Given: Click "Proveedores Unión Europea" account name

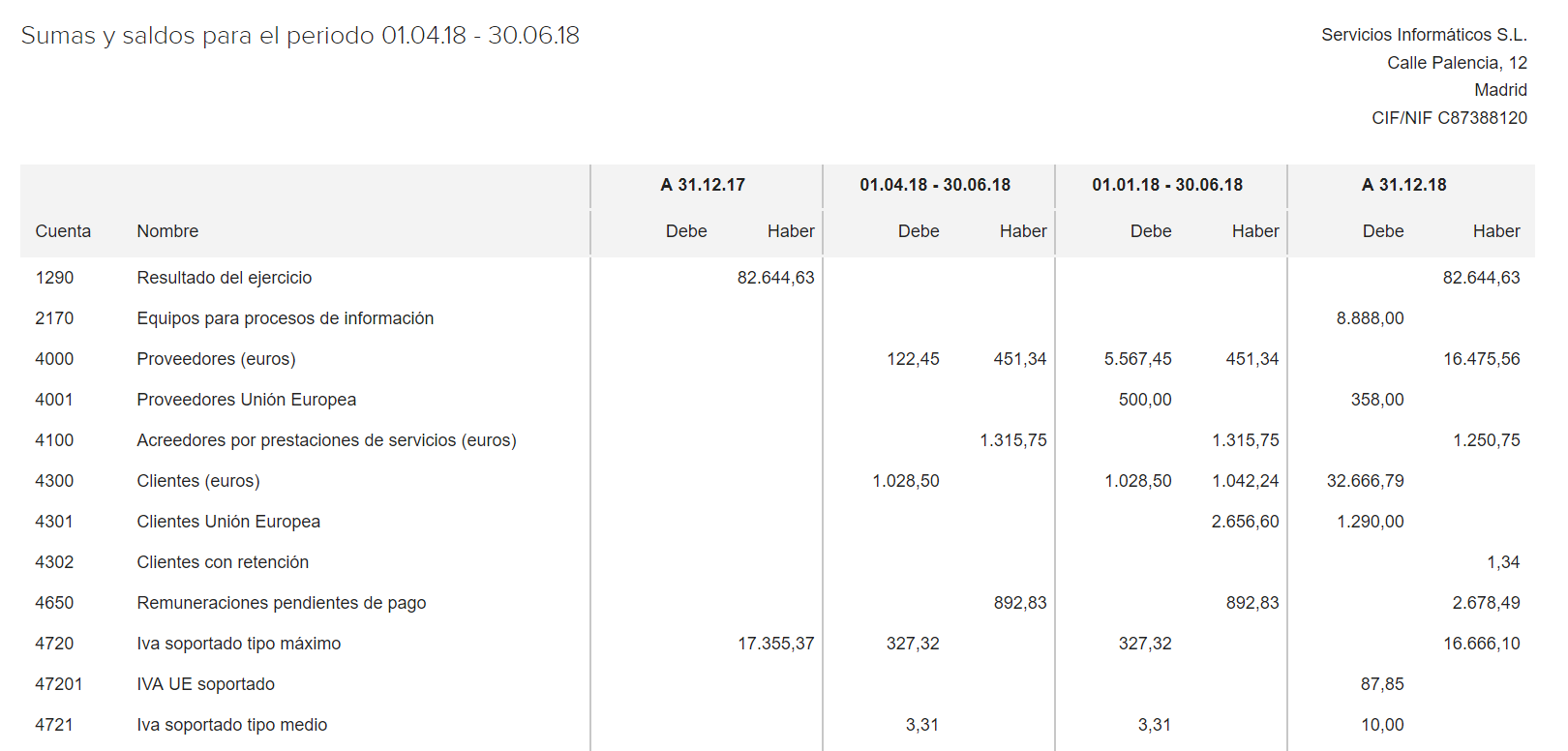Looking at the screenshot, I should click(247, 400).
